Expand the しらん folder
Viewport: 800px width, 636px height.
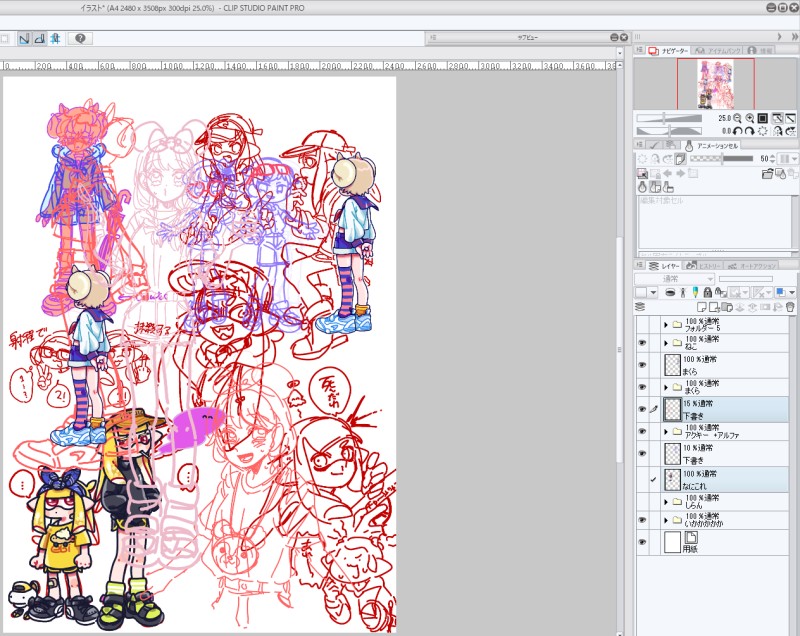pos(666,502)
